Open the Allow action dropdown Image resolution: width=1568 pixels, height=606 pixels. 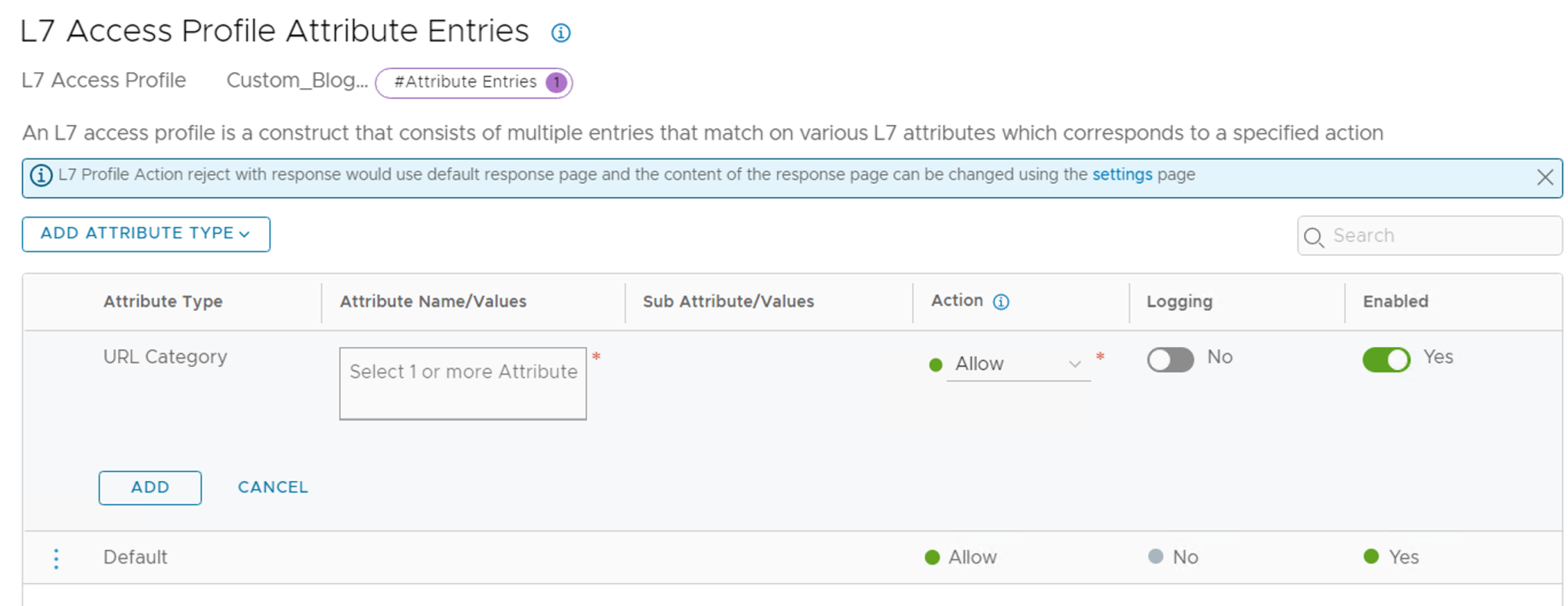[x=1018, y=364]
